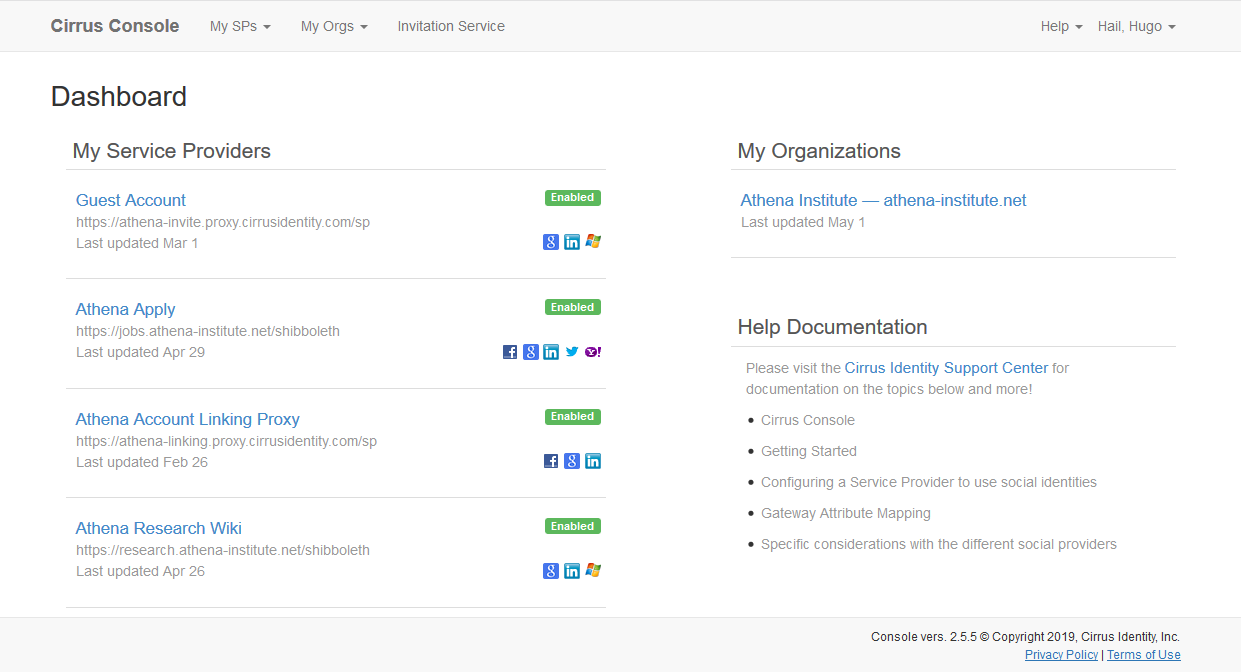Toggle the Enabled badge on Guest Account
This screenshot has height=672, width=1241.
tap(572, 197)
